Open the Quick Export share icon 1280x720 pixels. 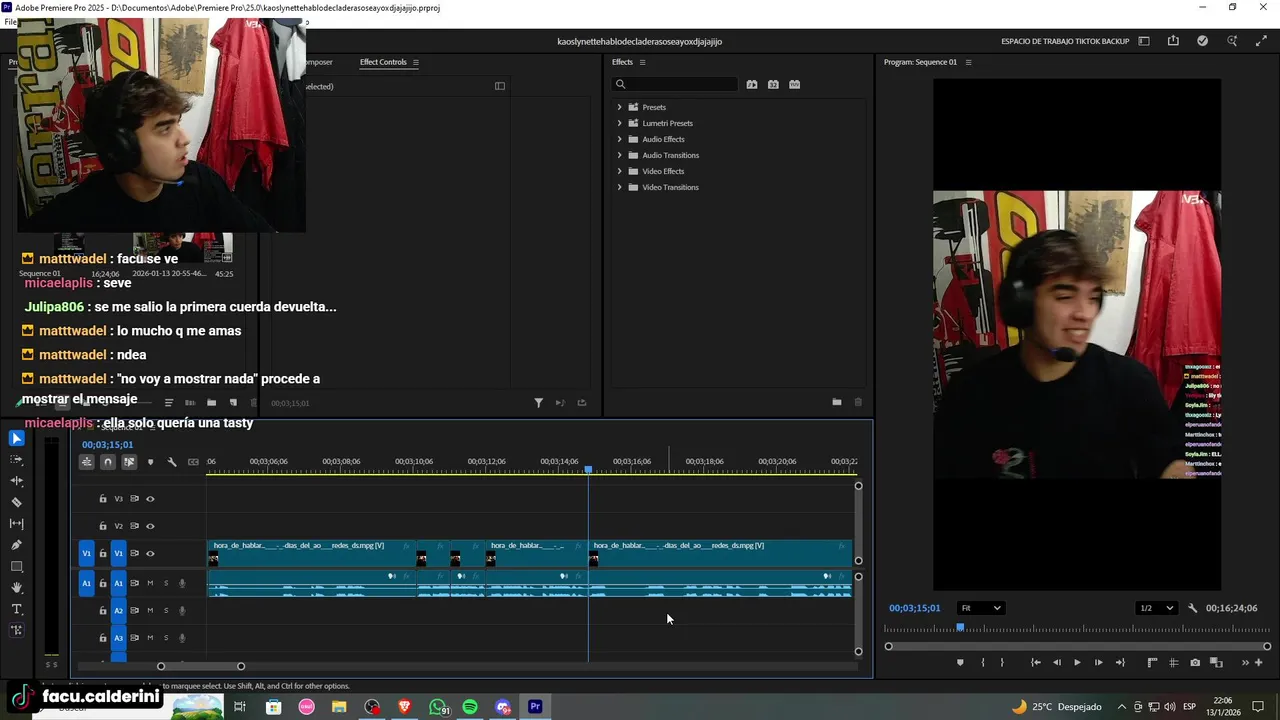point(1173,41)
